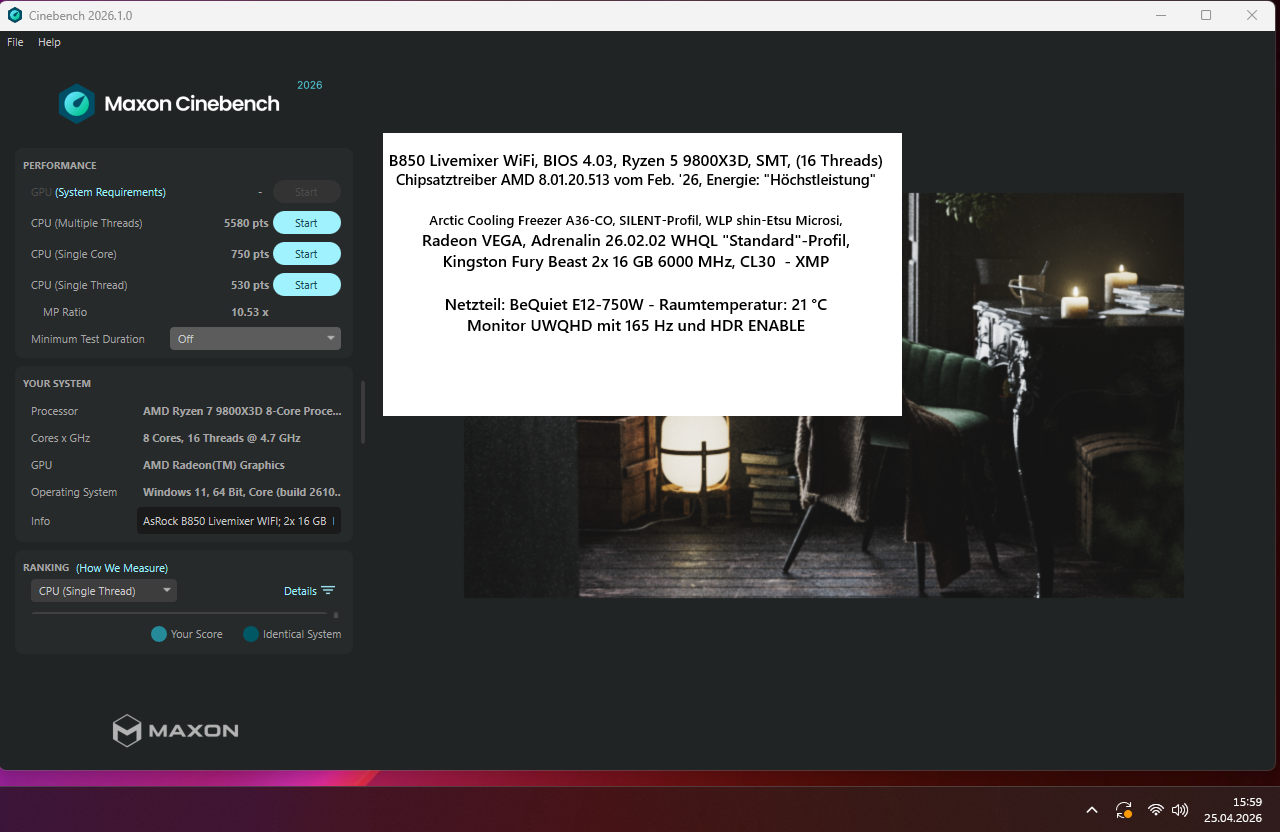Minimize the Cinebench window

1160,15
